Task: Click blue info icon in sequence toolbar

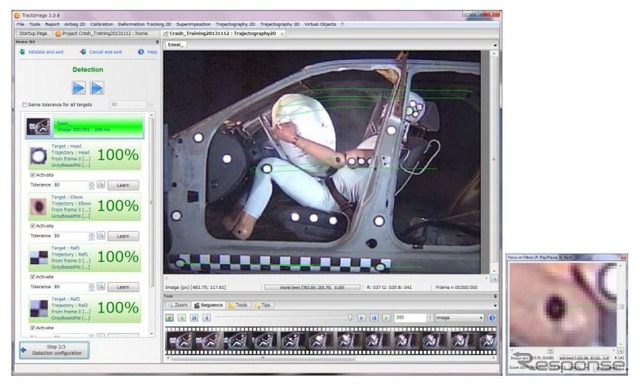Action: click(492, 317)
